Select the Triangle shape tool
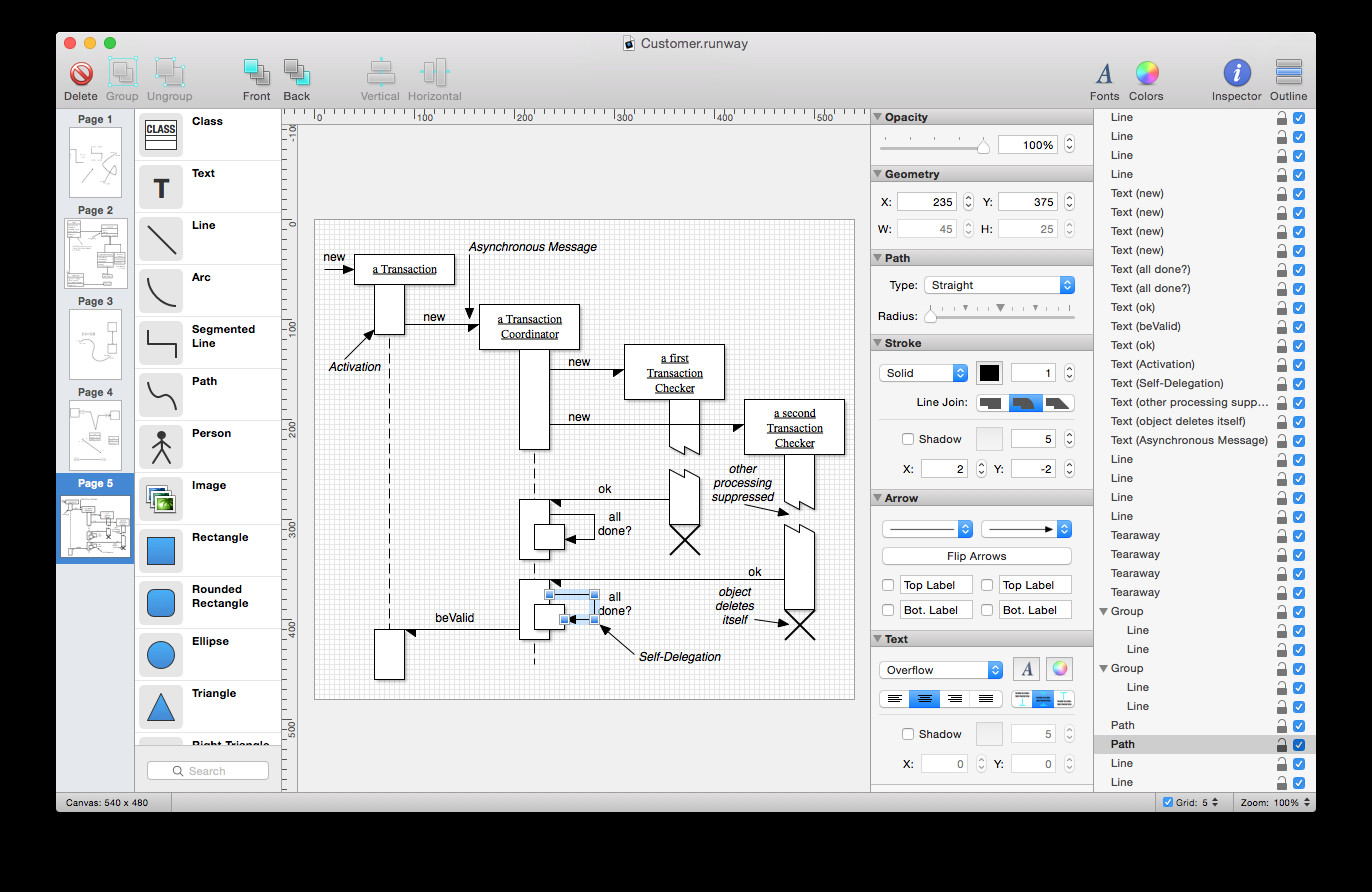This screenshot has height=892, width=1372. pyautogui.click(x=160, y=706)
